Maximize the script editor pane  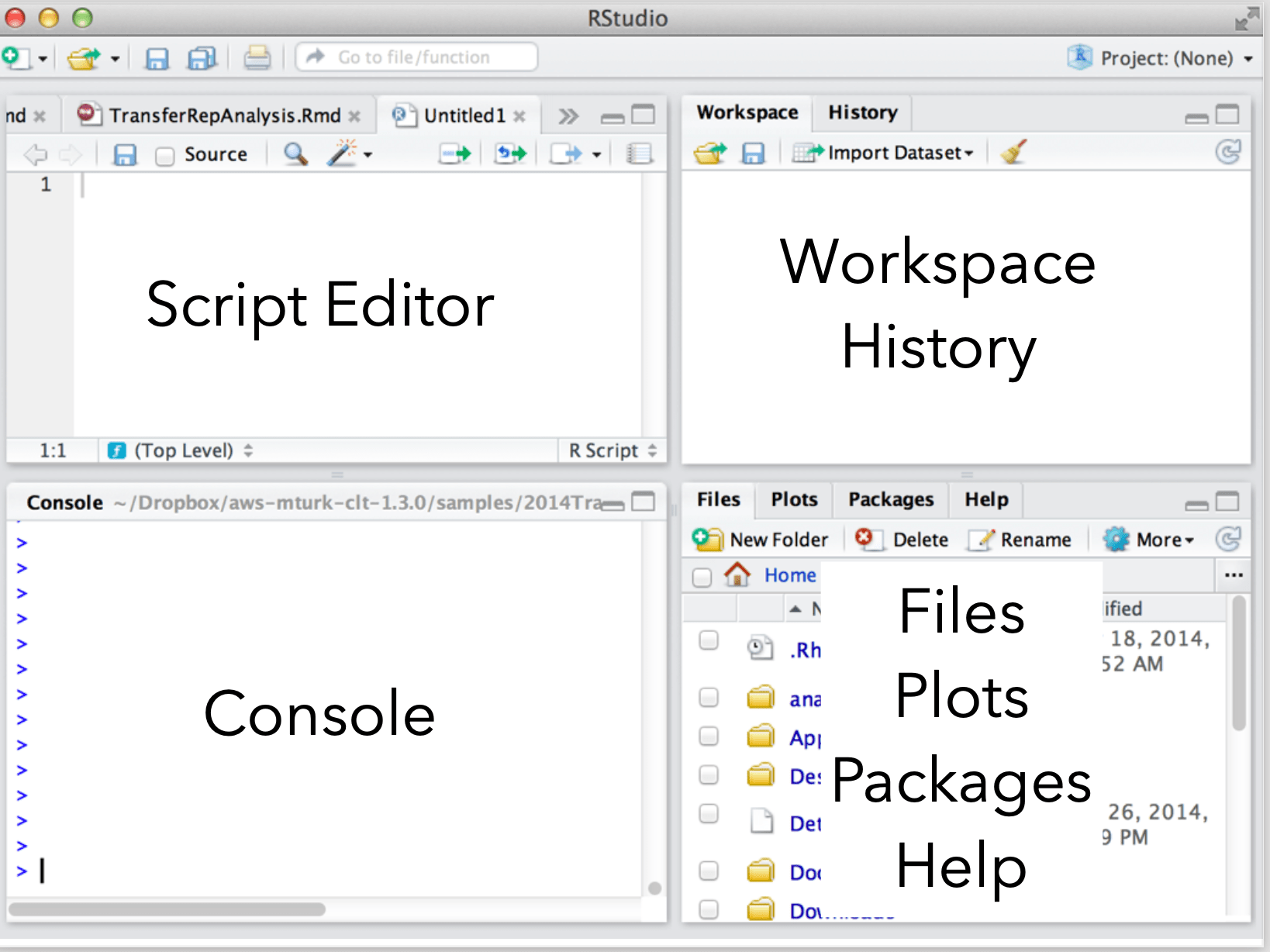tap(644, 115)
